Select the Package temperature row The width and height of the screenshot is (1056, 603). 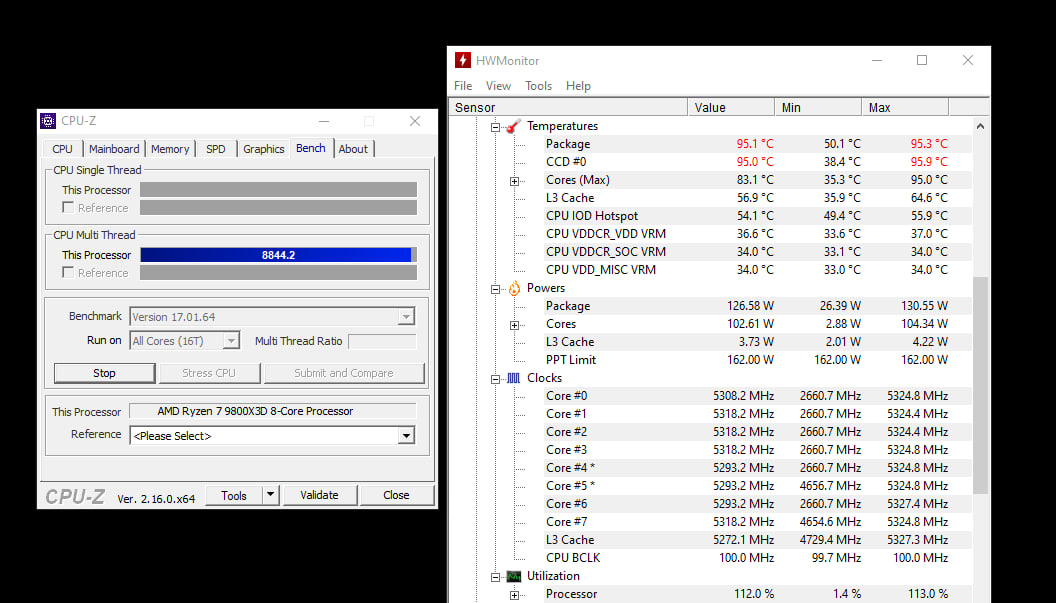[757, 144]
